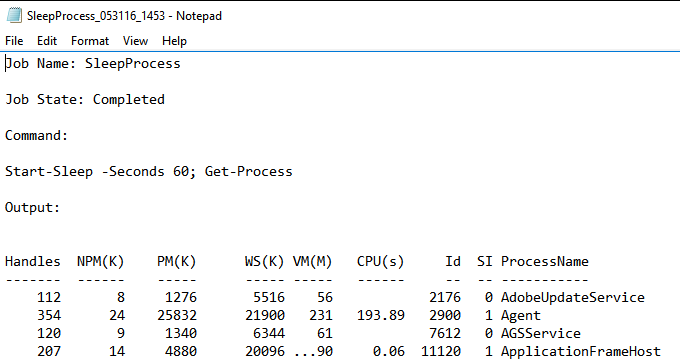
Task: Click the Id value 2900
Action: point(445,316)
